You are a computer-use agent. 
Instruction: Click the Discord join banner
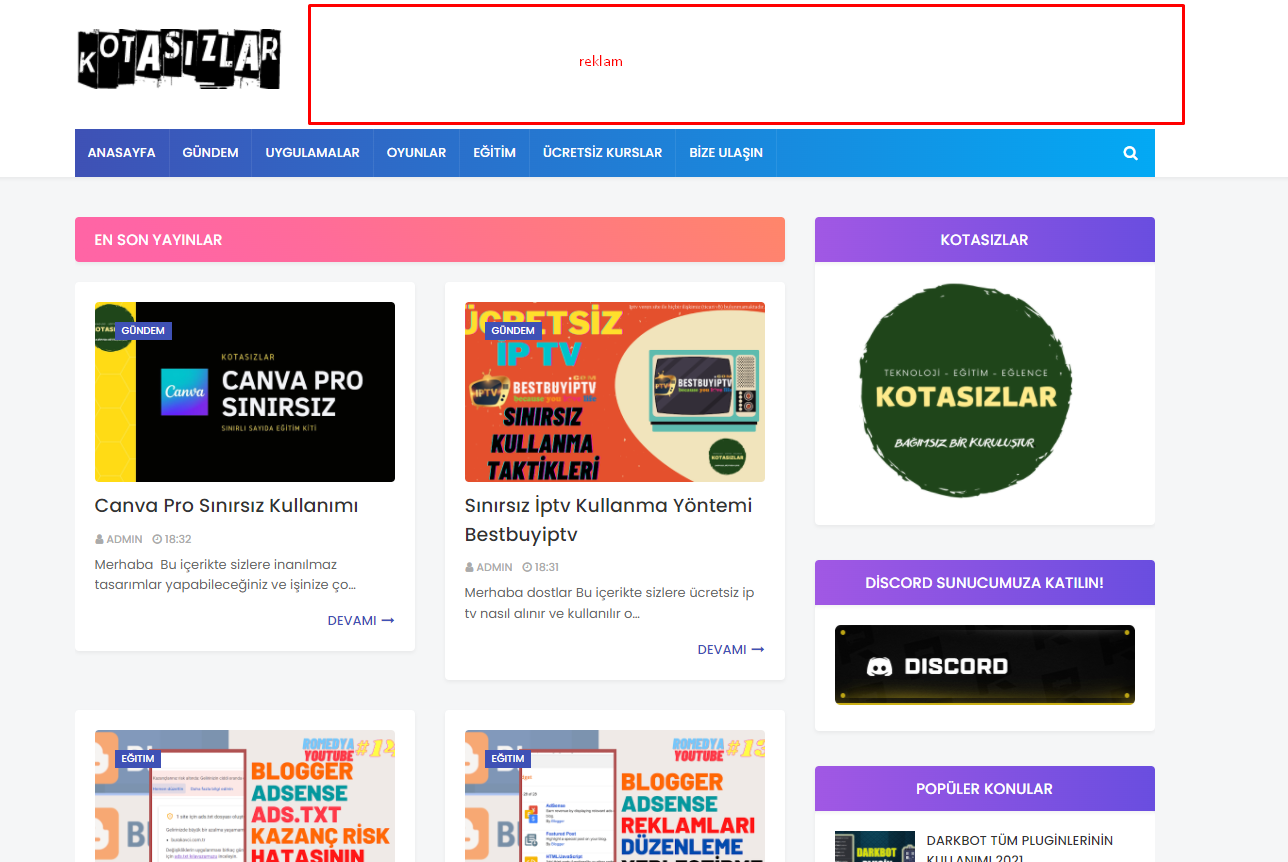click(985, 665)
